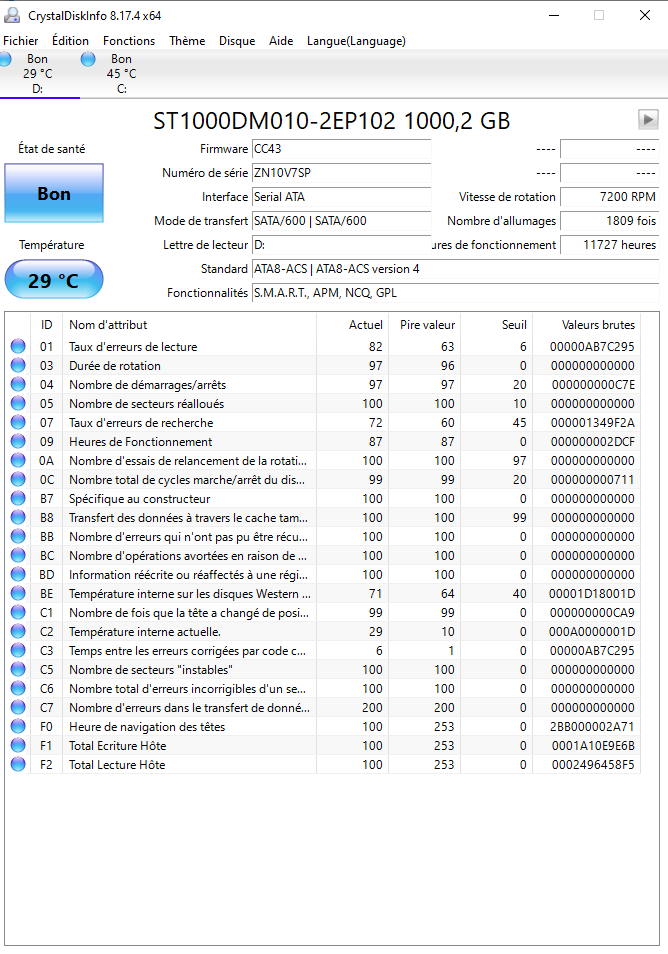668x954 pixels.
Task: Click the Nom d'attribut column header
Action: coord(189,325)
